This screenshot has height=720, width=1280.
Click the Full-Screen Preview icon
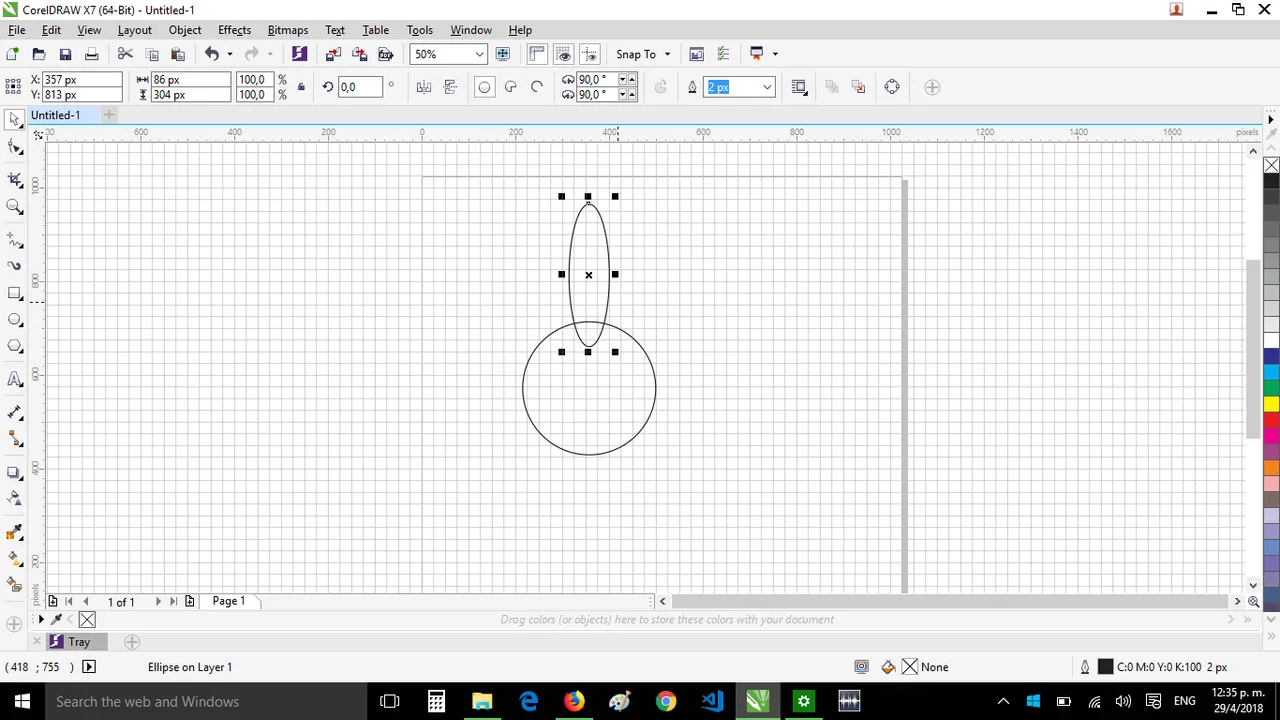point(503,54)
